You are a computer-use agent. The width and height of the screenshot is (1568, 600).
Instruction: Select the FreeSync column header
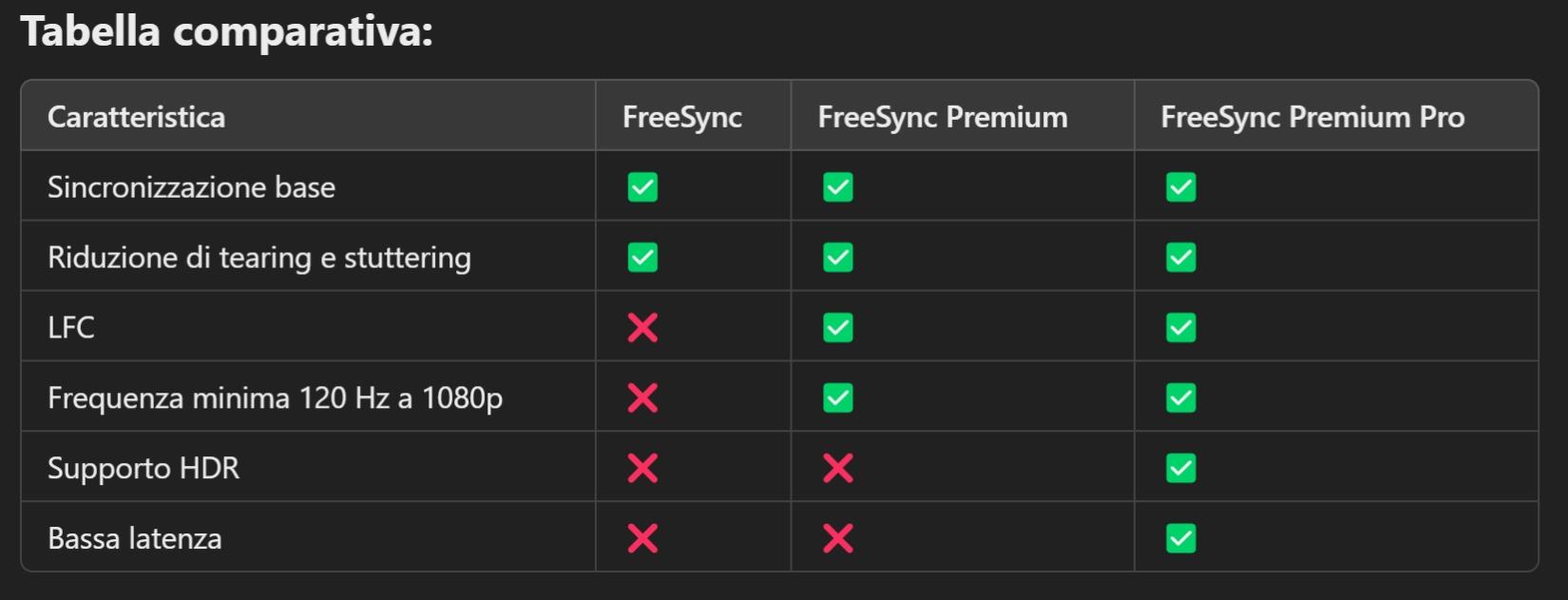click(681, 117)
